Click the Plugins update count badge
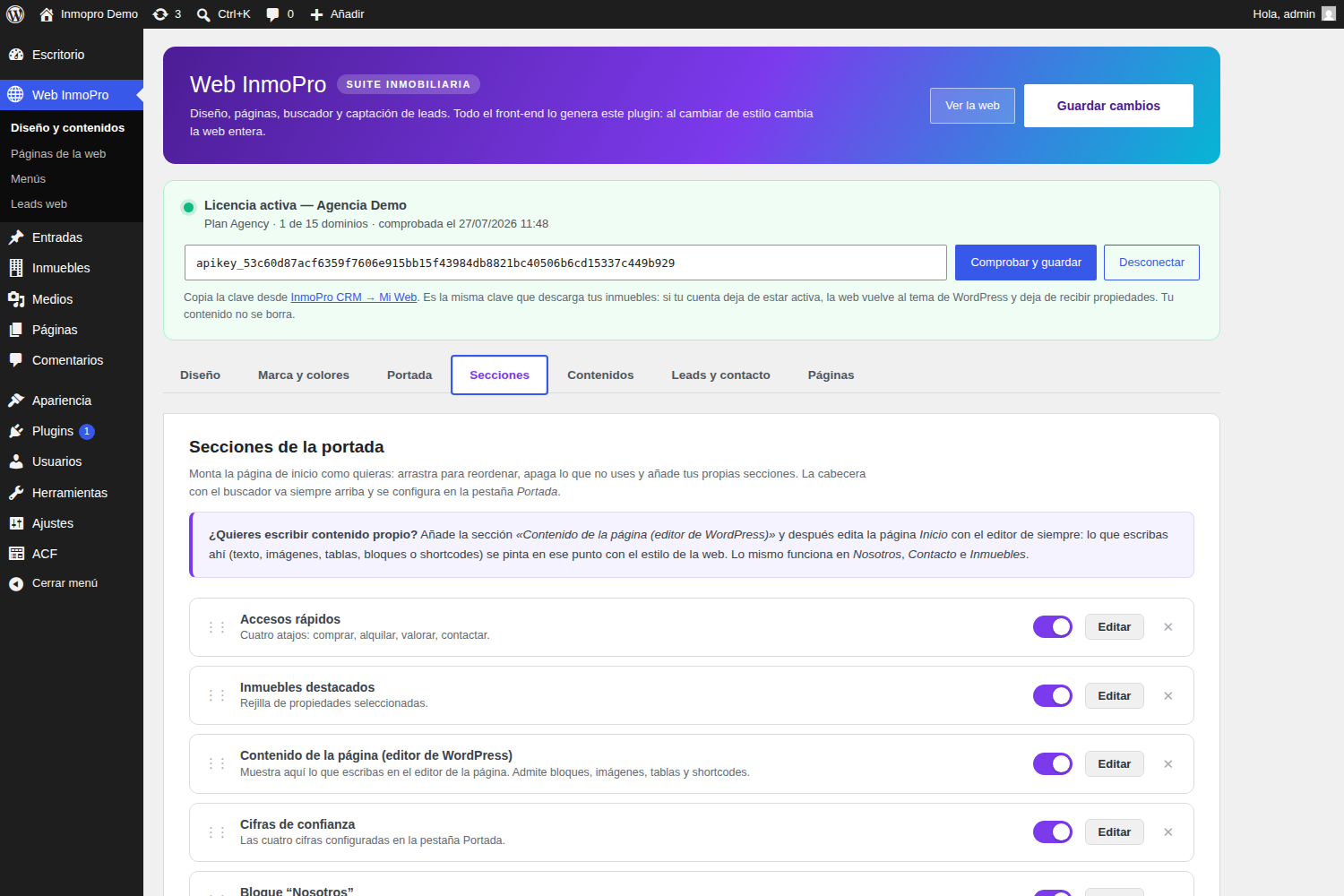 (x=87, y=432)
